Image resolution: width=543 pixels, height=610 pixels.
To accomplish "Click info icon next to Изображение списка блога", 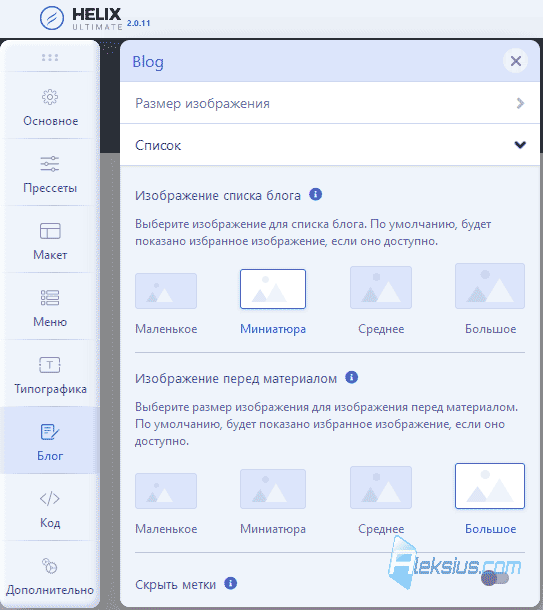I will [315, 194].
